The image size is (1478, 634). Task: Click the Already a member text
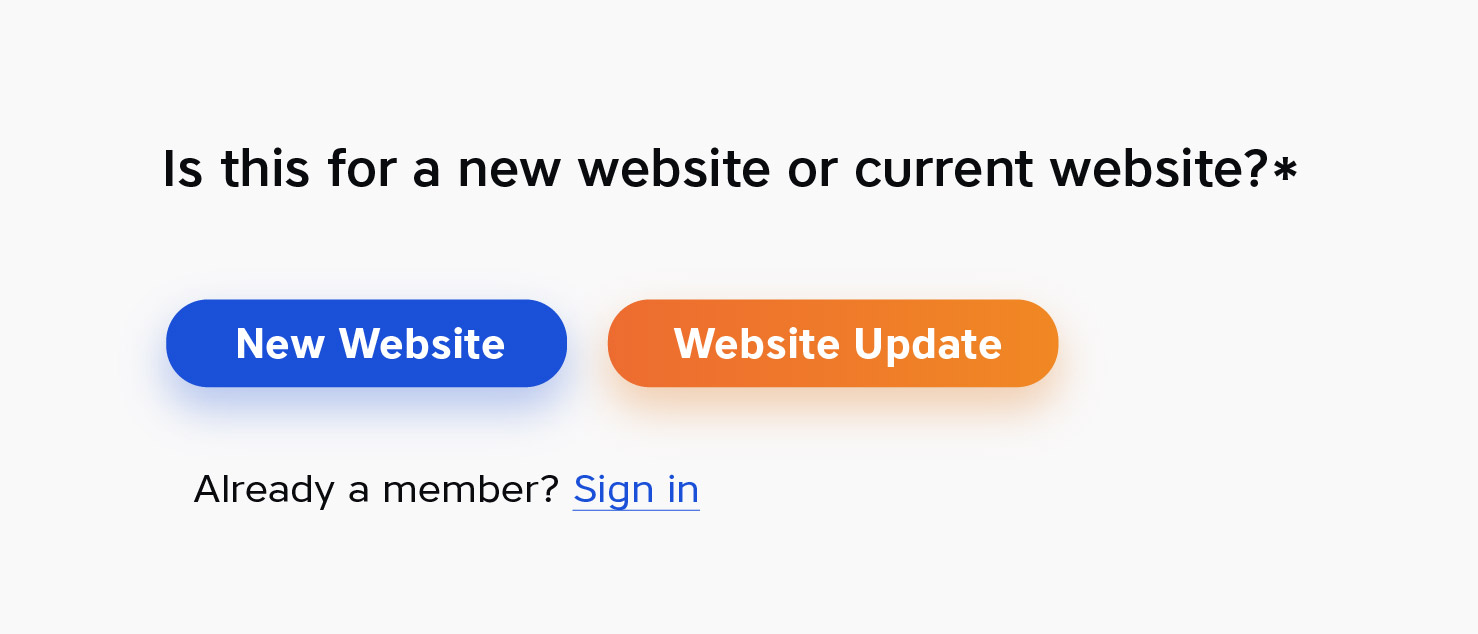[x=378, y=489]
